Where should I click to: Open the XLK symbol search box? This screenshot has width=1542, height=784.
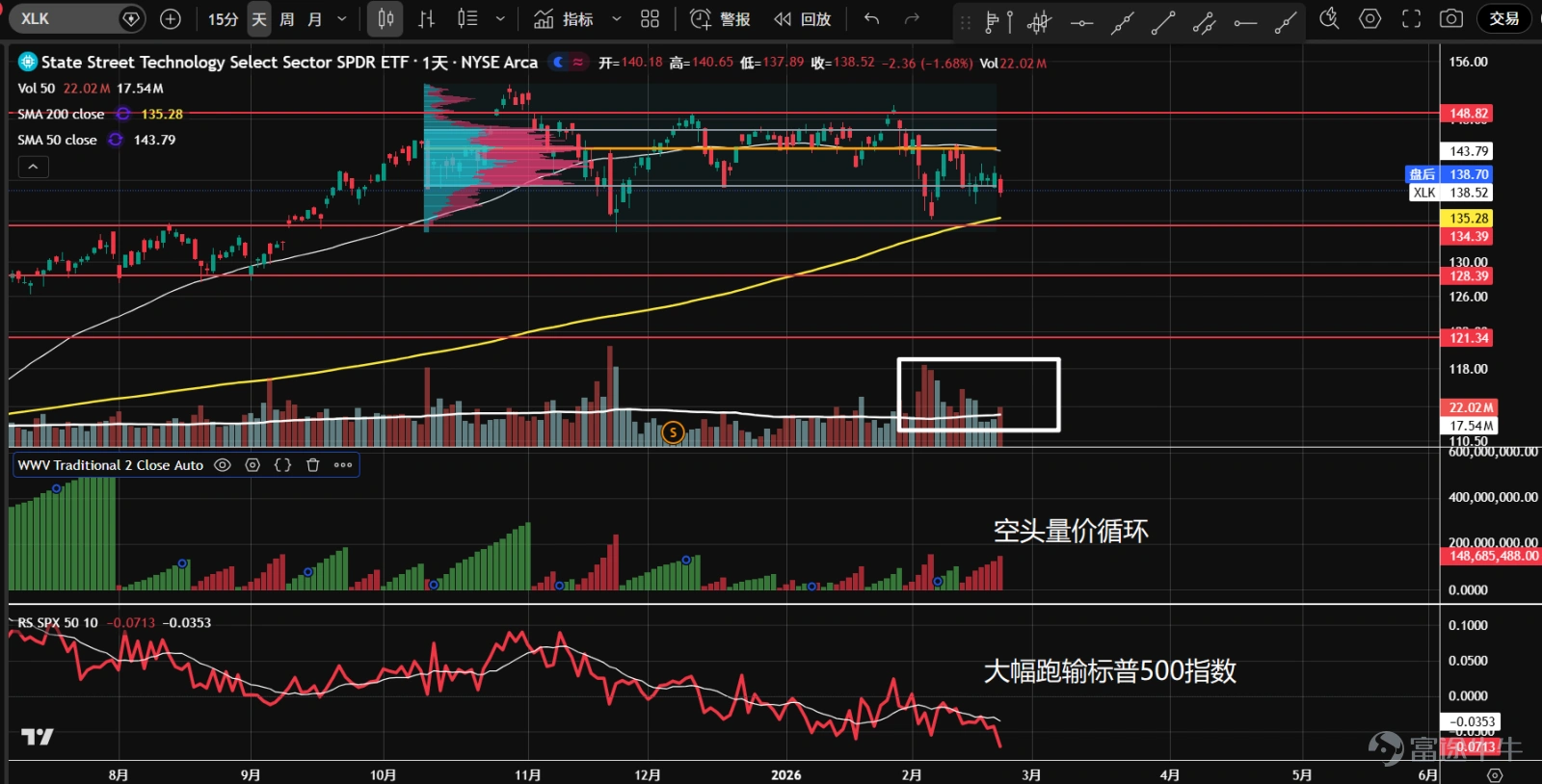78,18
